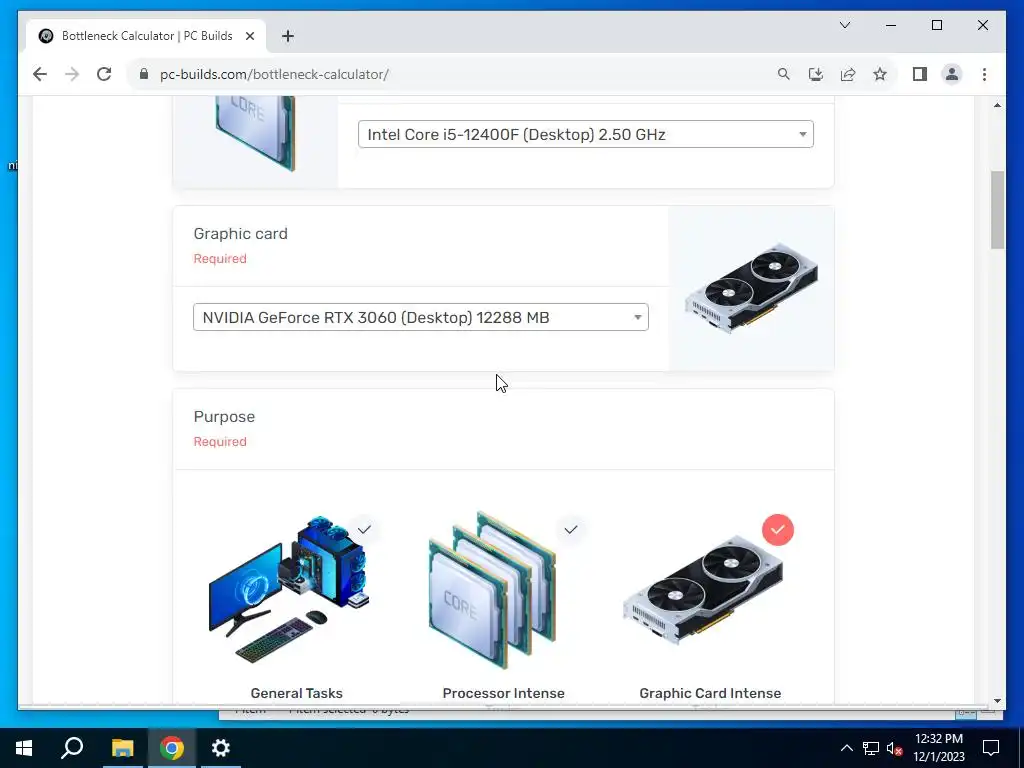Open the Windows Start menu
1024x768 pixels.
click(x=24, y=748)
